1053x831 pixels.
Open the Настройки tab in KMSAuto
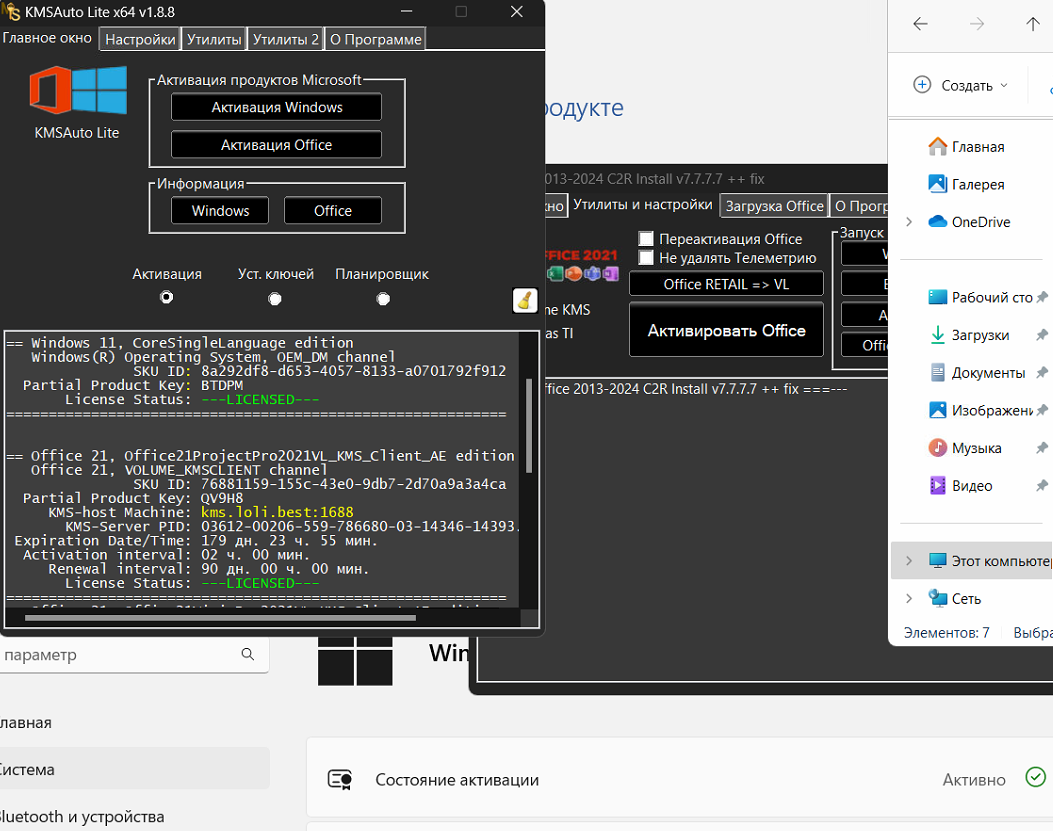[x=140, y=39]
